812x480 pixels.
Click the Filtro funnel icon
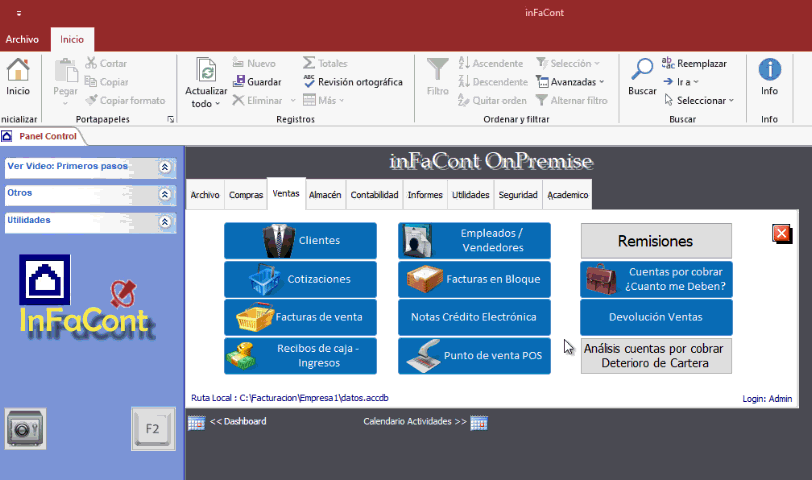438,69
